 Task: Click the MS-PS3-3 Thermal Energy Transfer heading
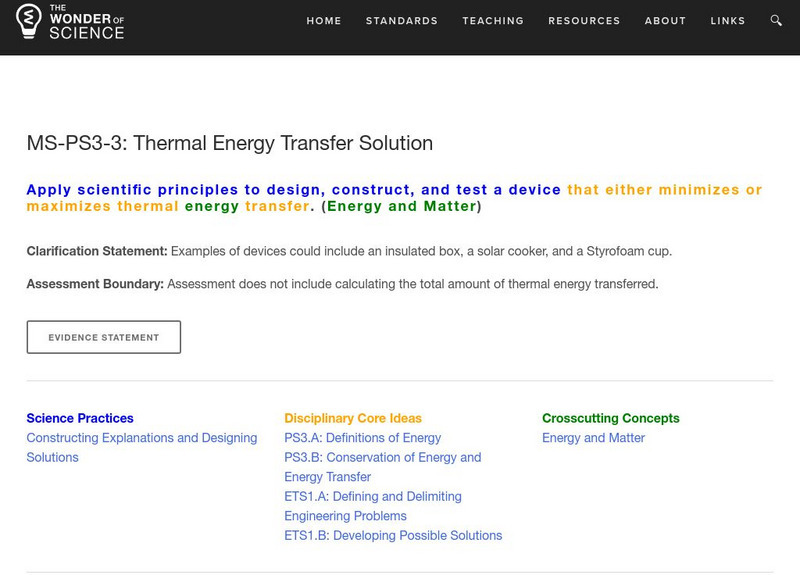point(229,143)
